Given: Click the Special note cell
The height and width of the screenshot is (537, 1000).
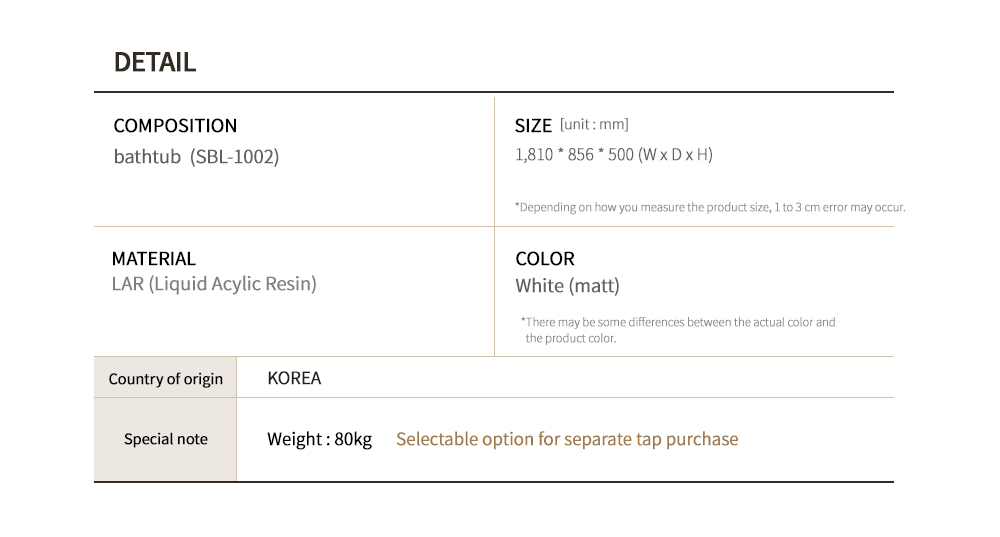Looking at the screenshot, I should (x=165, y=439).
